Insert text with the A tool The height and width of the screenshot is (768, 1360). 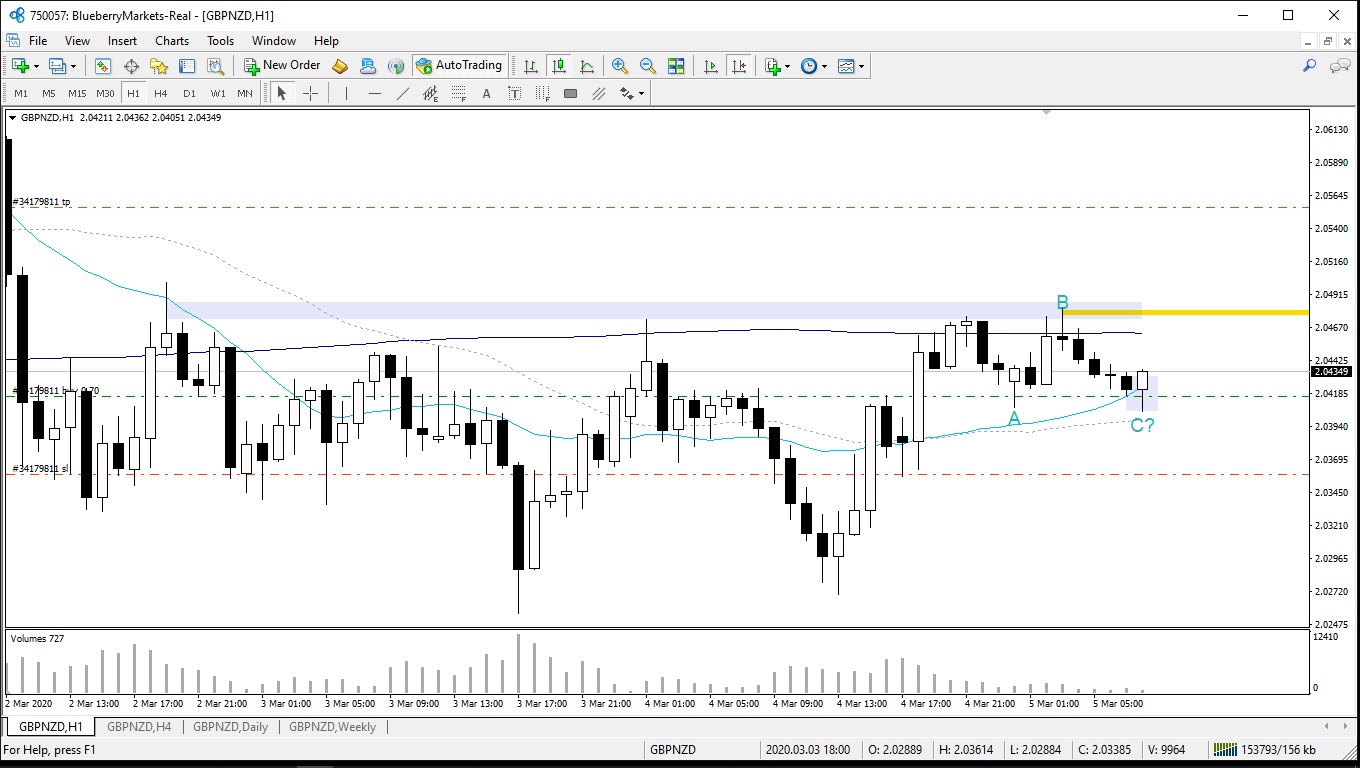[487, 93]
